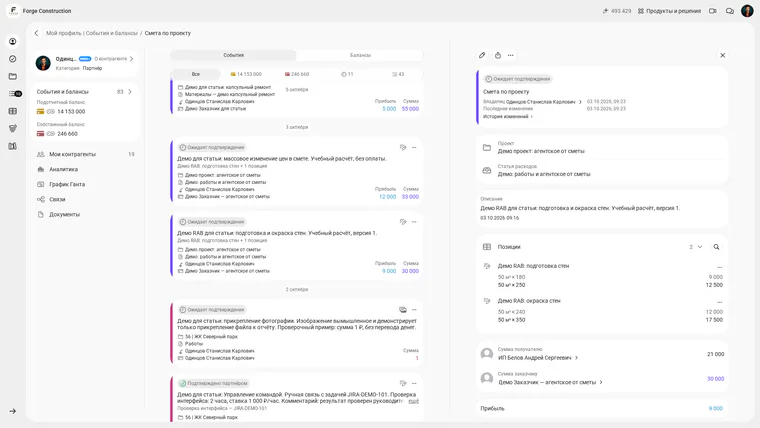This screenshot has height=428, width=760.
Task: Open Продукты и решения menu
Action: [x=669, y=11]
